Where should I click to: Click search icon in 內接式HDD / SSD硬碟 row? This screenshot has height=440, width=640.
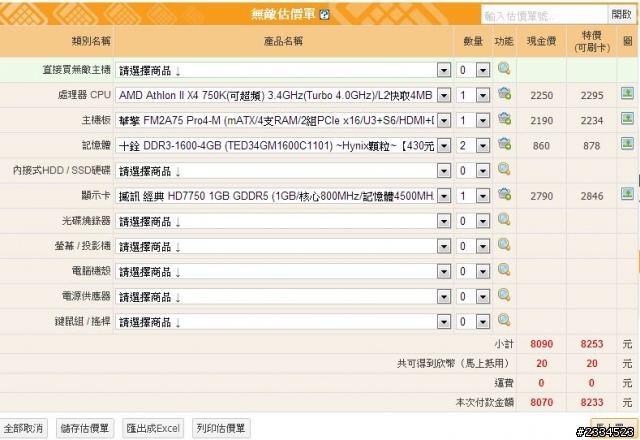pyautogui.click(x=504, y=169)
